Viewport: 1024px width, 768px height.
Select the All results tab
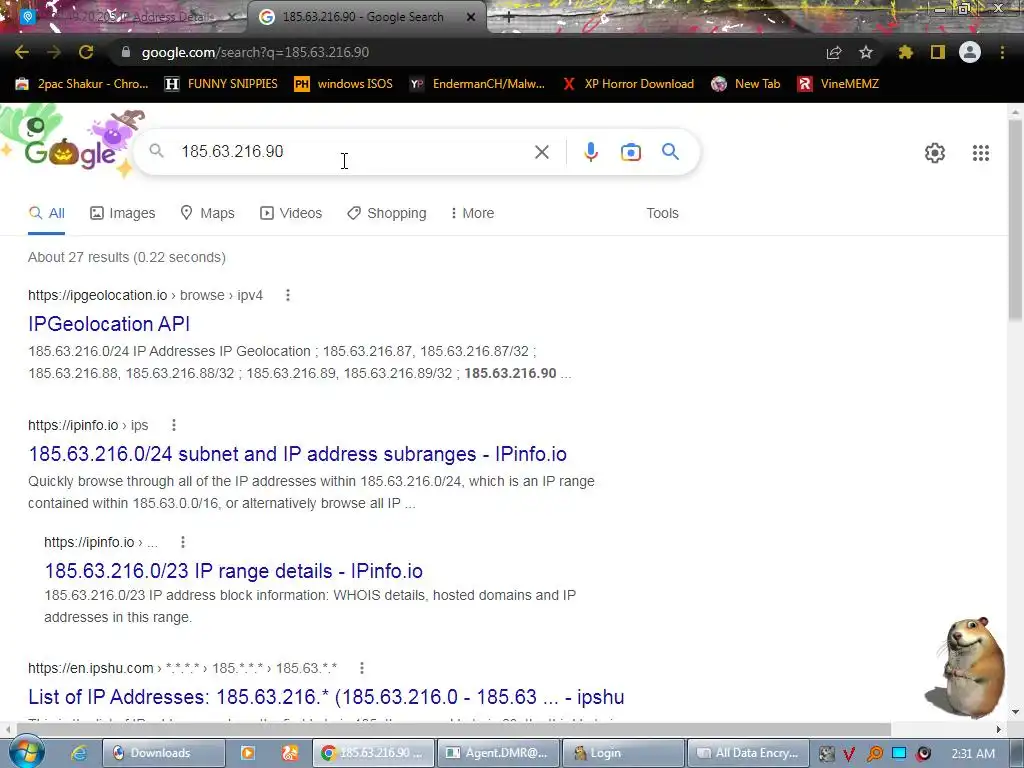(x=46, y=214)
